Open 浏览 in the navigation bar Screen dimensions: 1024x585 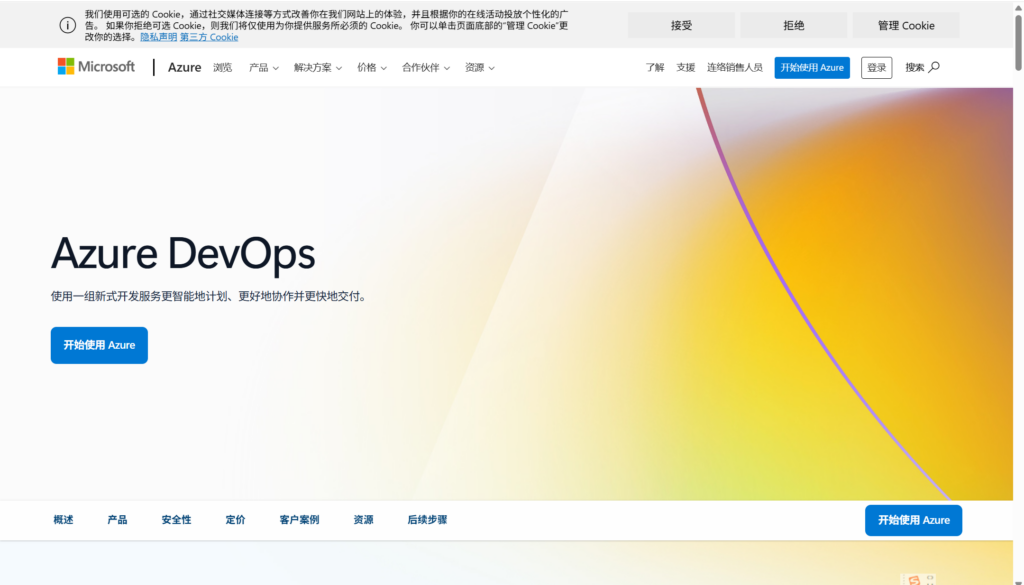(223, 67)
